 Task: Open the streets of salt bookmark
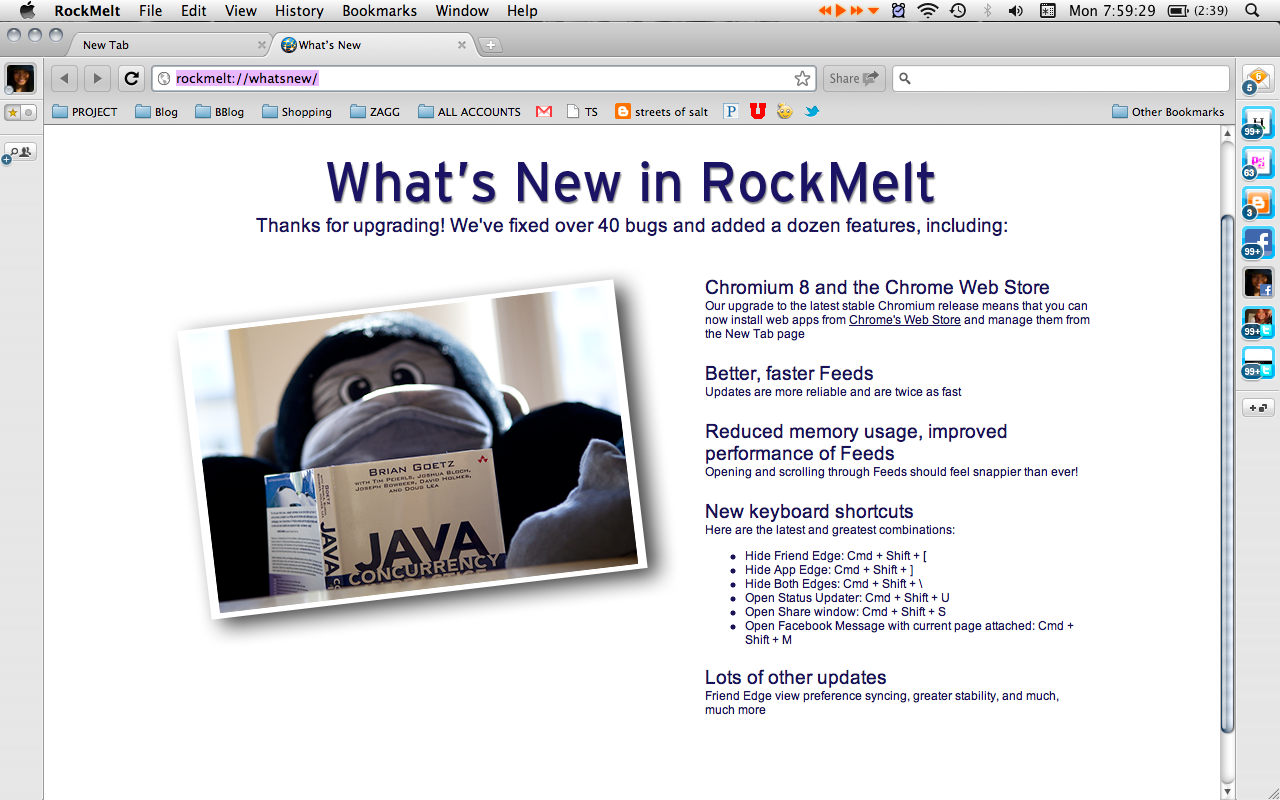pos(662,112)
